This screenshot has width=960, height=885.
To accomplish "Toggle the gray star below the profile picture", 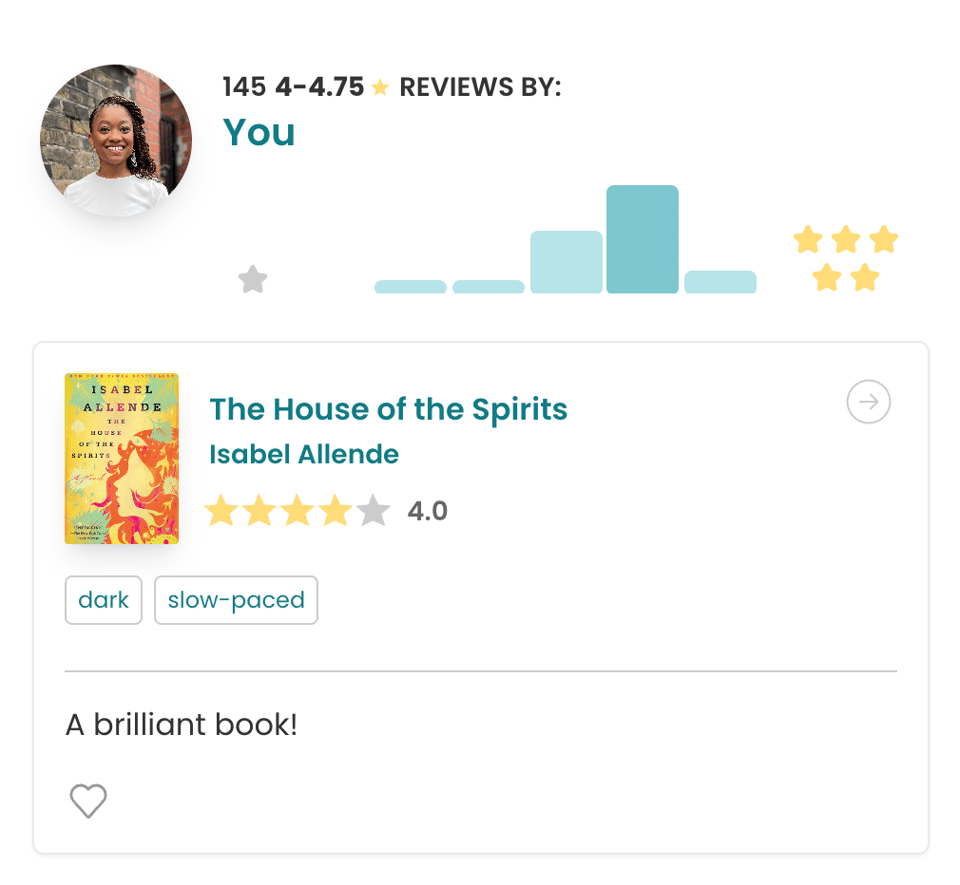I will (x=252, y=279).
